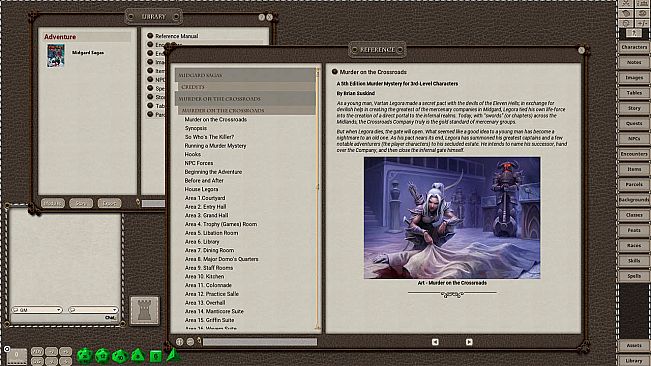Click the Reference index vertical scrollbar
The image size is (651, 366).
[x=318, y=198]
